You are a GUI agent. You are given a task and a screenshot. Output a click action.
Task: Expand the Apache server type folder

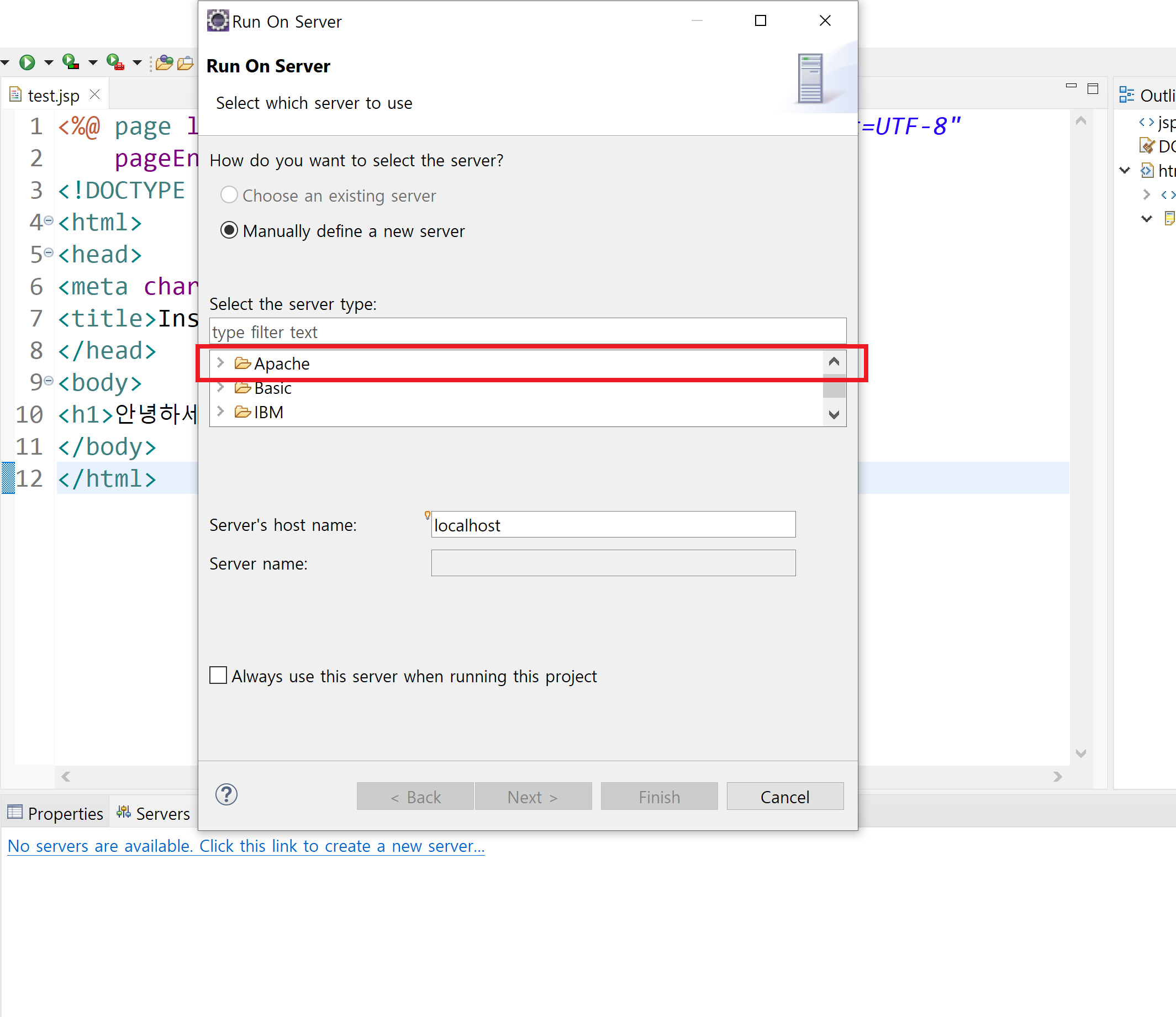(x=221, y=362)
